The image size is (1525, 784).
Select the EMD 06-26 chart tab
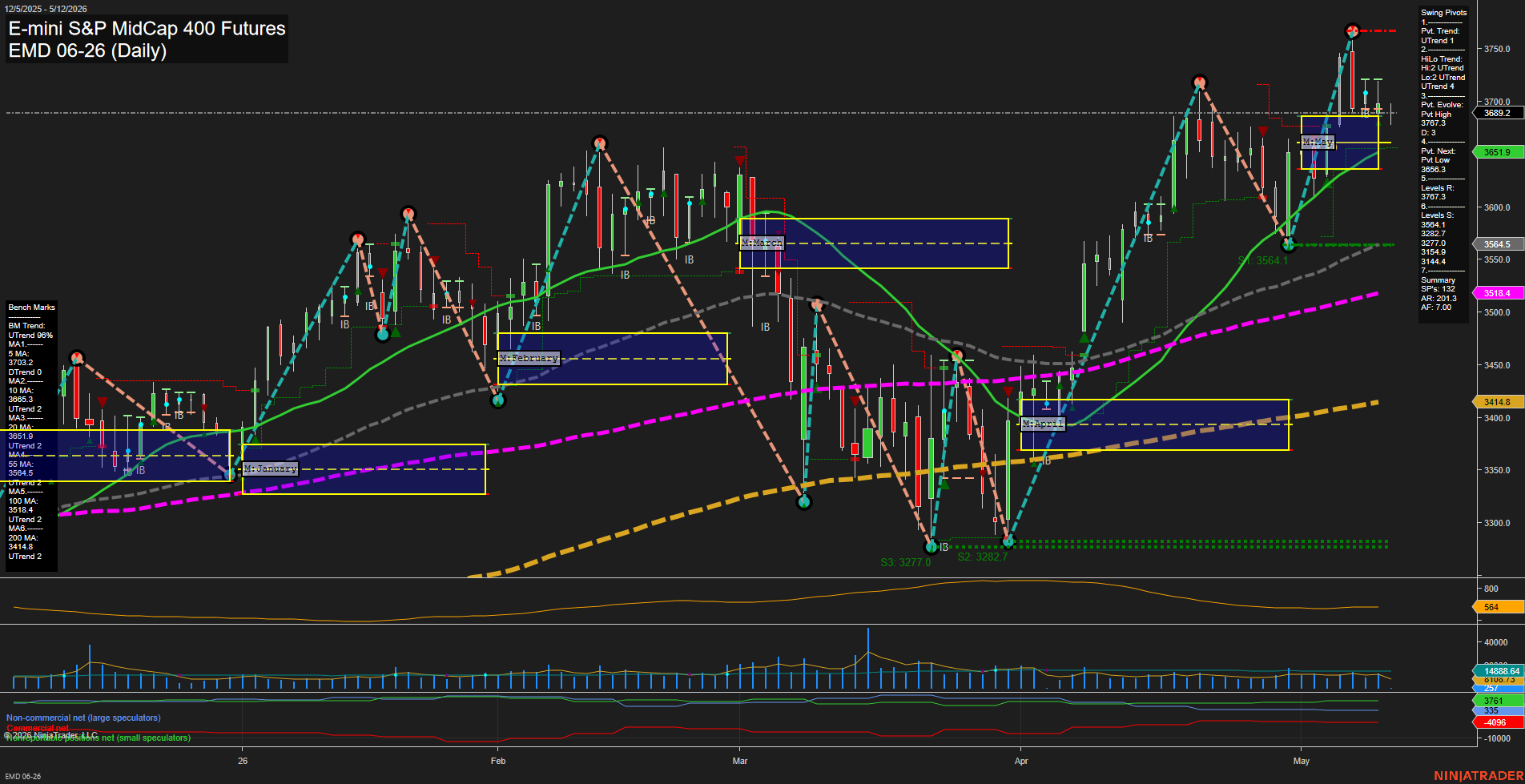(x=22, y=777)
